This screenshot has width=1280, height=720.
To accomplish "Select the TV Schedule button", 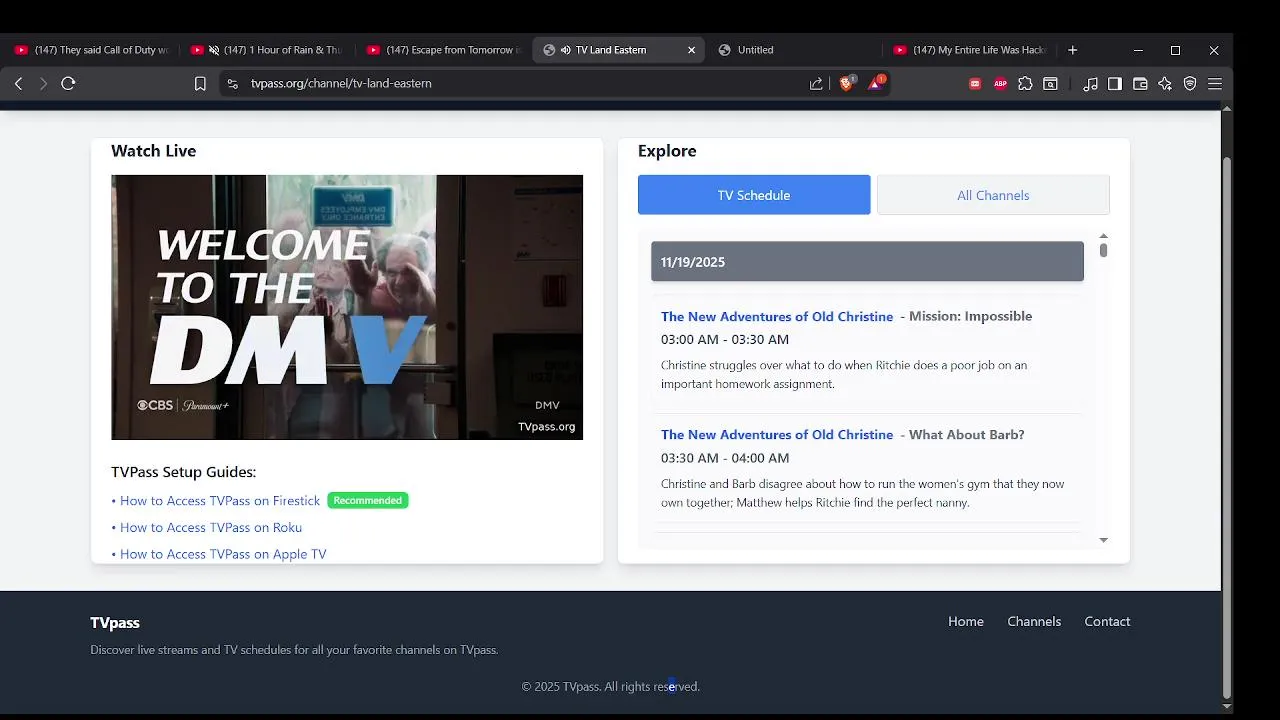I will coord(754,195).
